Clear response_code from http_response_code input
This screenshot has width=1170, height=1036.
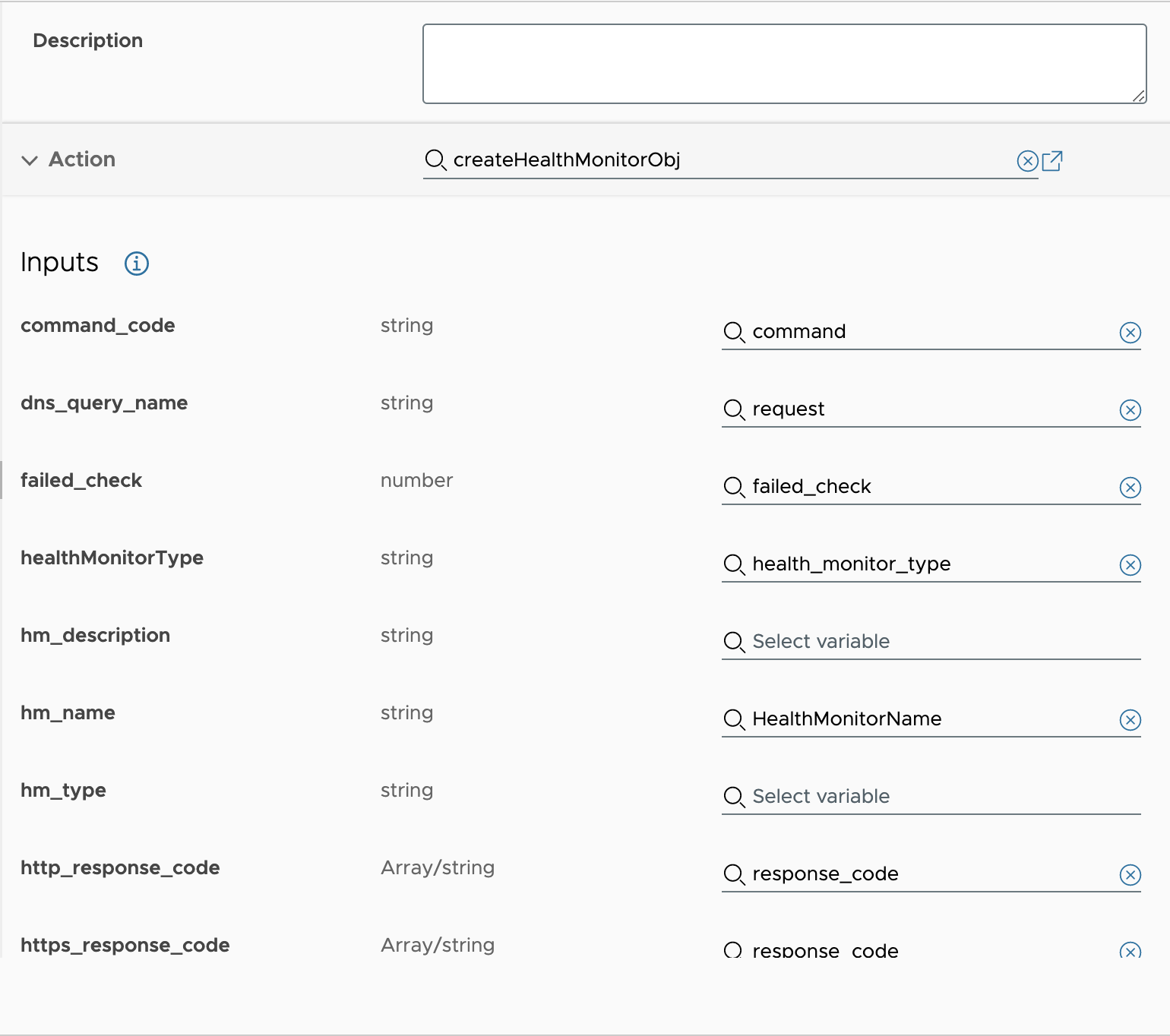(1130, 875)
